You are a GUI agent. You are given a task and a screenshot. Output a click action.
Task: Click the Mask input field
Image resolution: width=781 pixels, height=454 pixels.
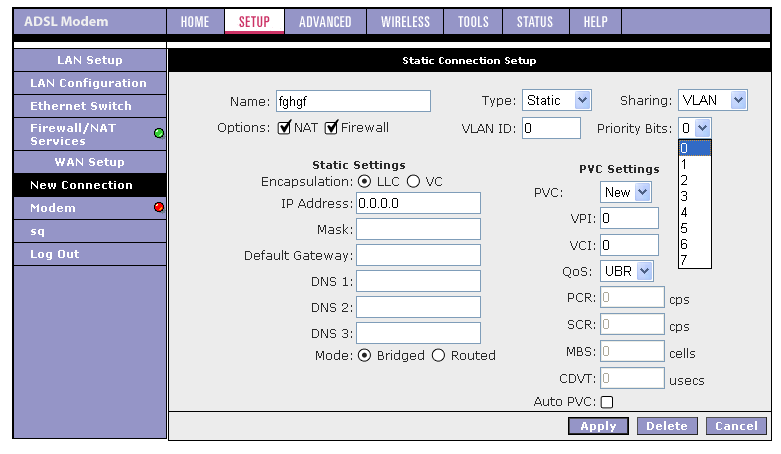click(418, 229)
